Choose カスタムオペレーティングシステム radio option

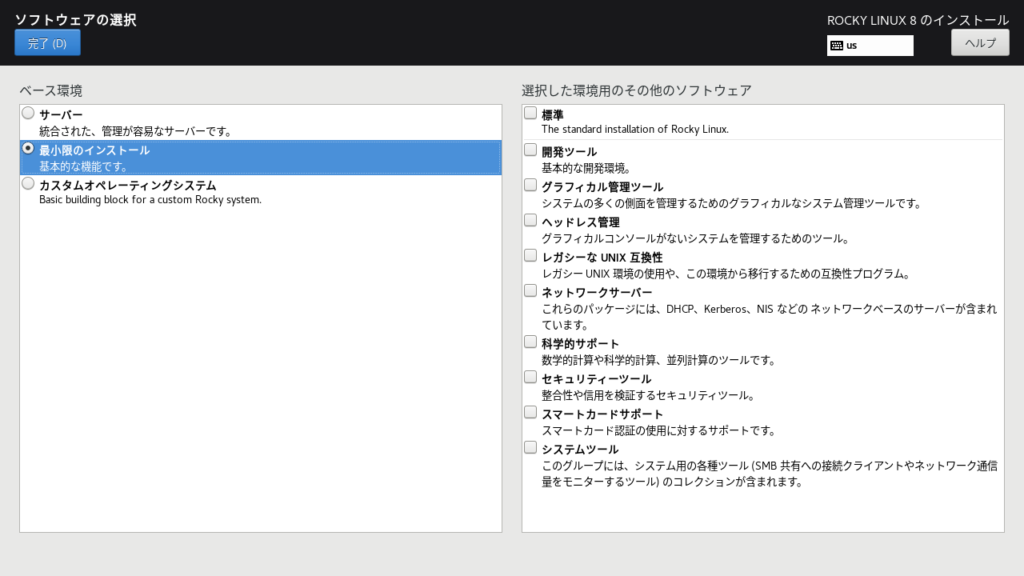tap(28, 184)
